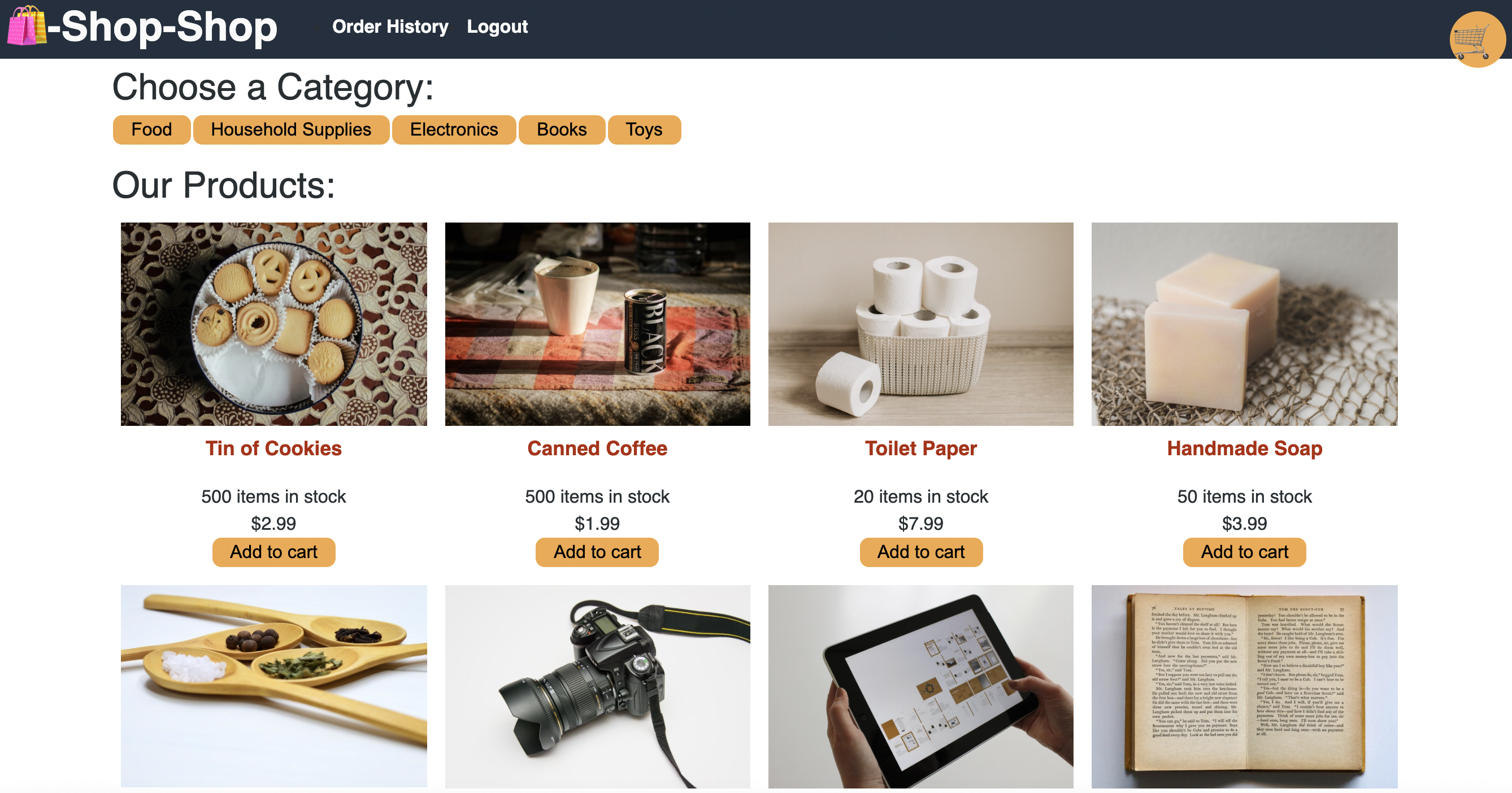
Task: Log out via the Logout link
Action: 497,27
